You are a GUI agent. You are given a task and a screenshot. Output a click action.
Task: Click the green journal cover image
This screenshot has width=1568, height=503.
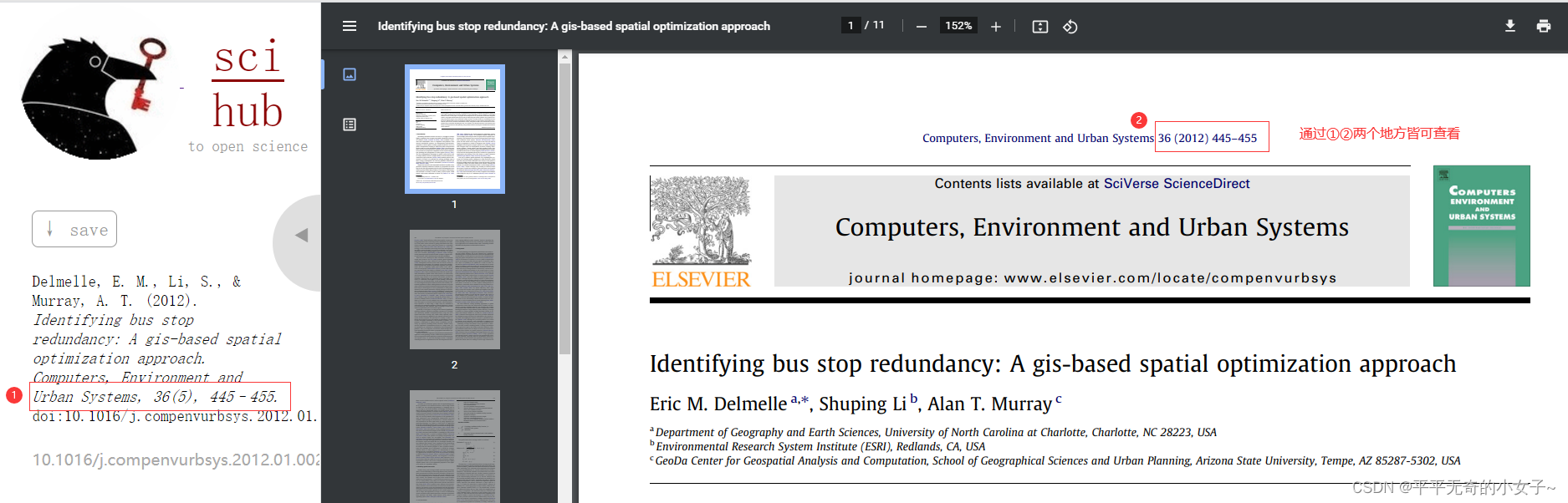tap(1482, 226)
